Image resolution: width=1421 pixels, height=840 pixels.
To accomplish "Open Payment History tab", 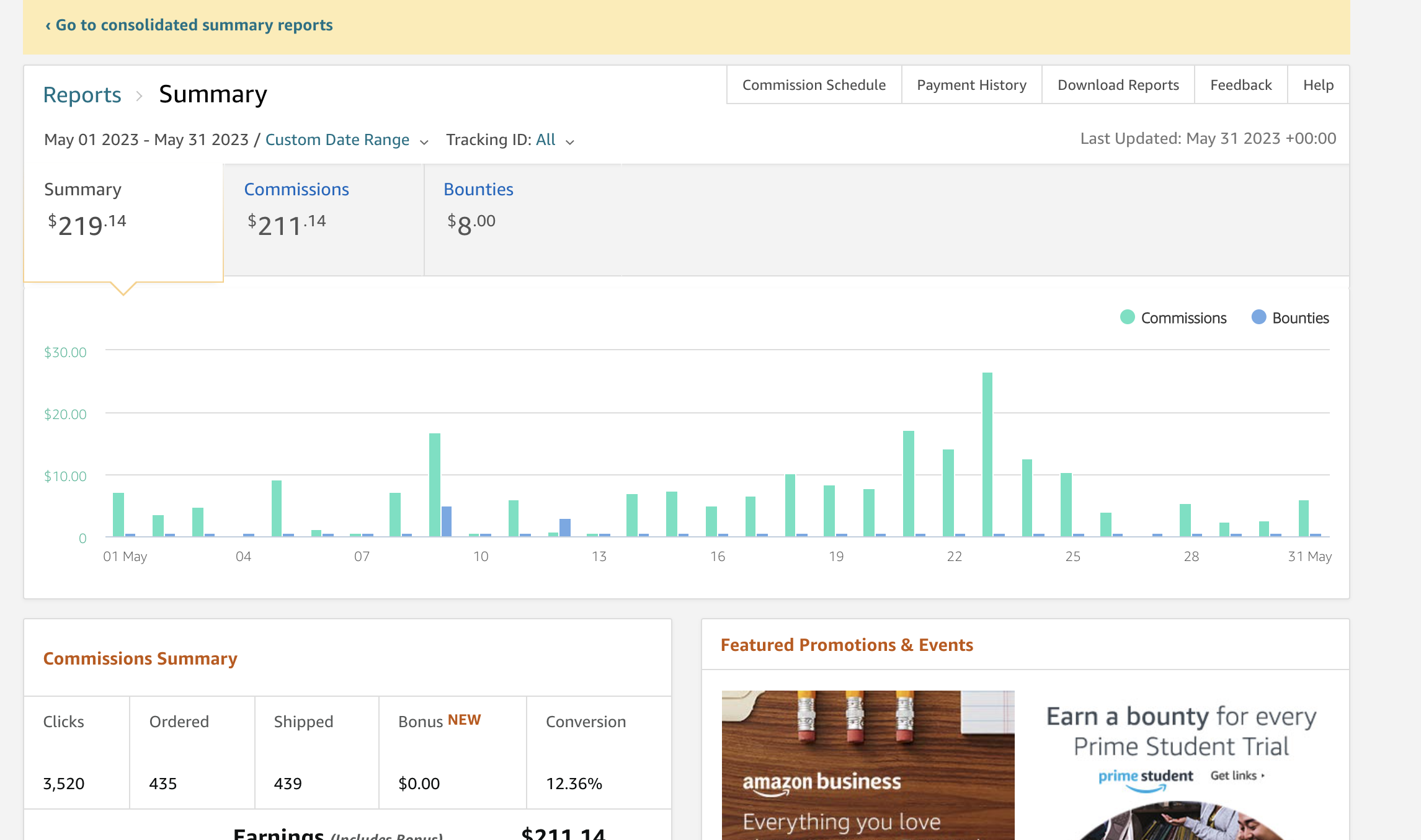I will pyautogui.click(x=971, y=85).
